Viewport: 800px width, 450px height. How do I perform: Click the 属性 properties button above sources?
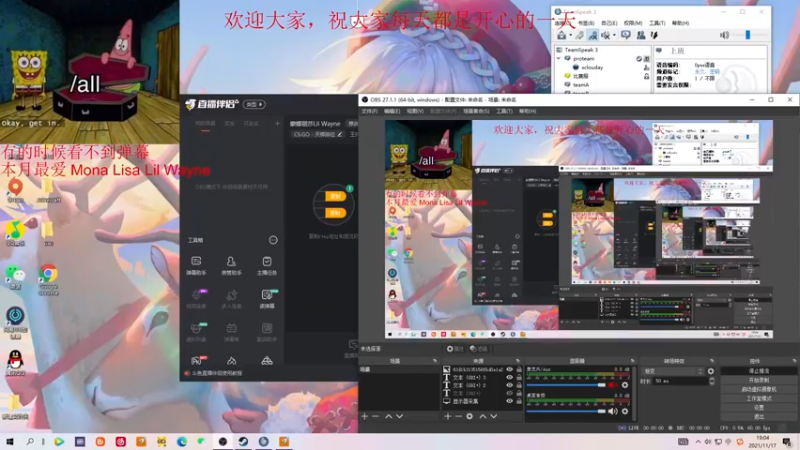coord(455,349)
